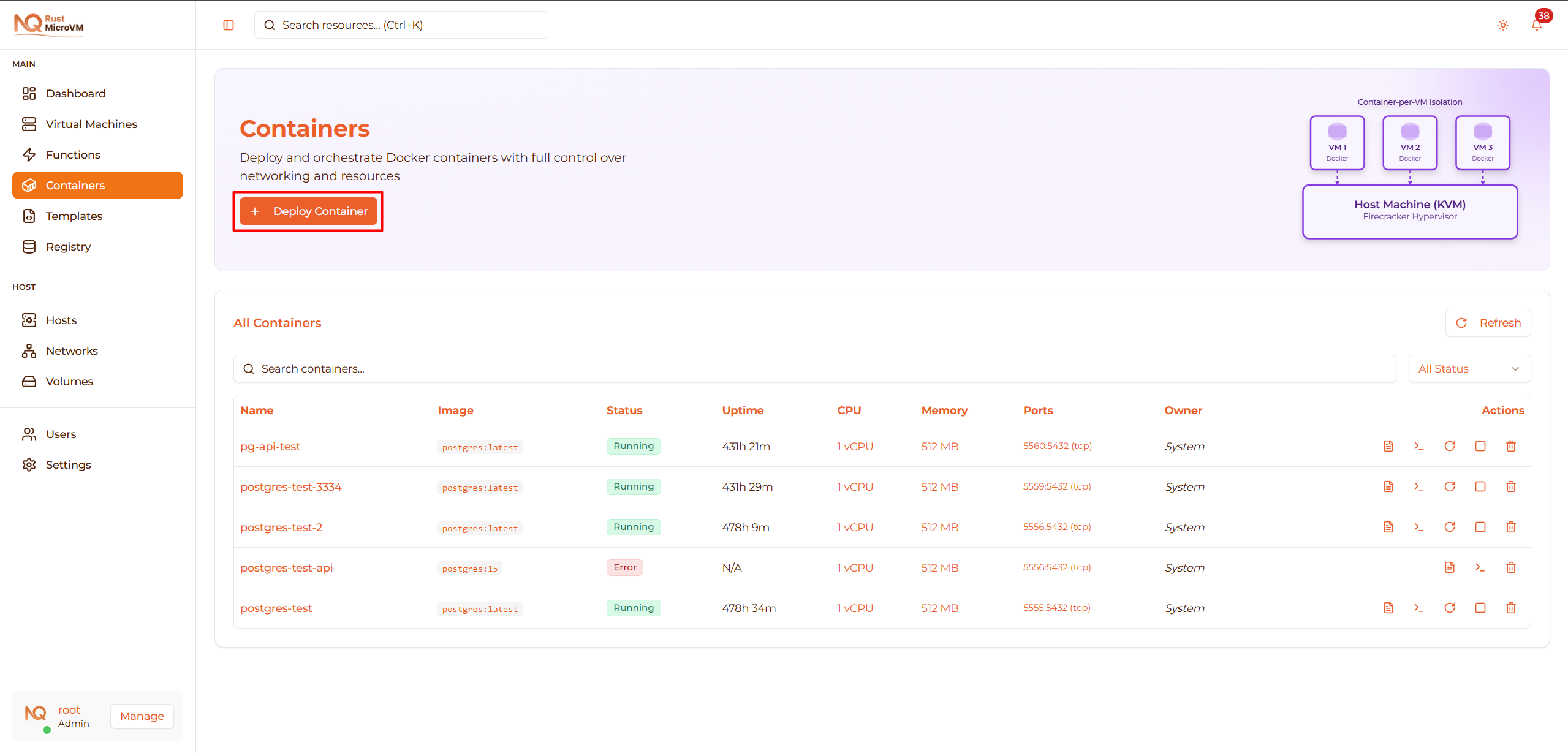Delete the postgres-test-api container
The height and width of the screenshot is (753, 1568).
[x=1511, y=567]
